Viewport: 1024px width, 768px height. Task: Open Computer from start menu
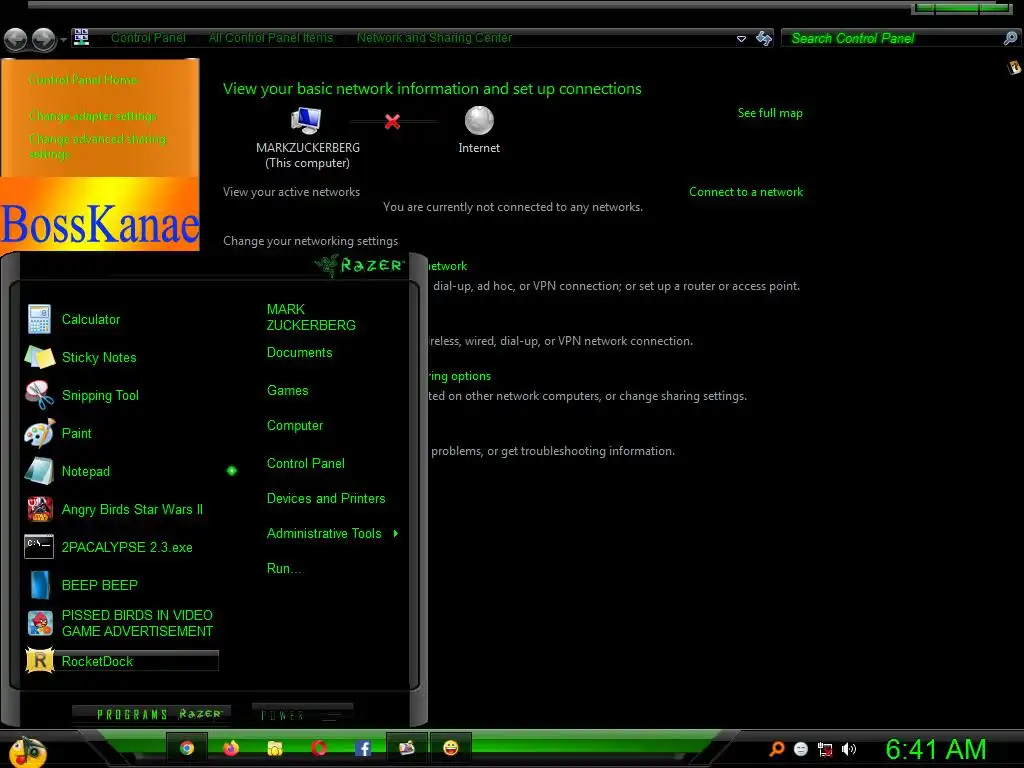click(295, 426)
